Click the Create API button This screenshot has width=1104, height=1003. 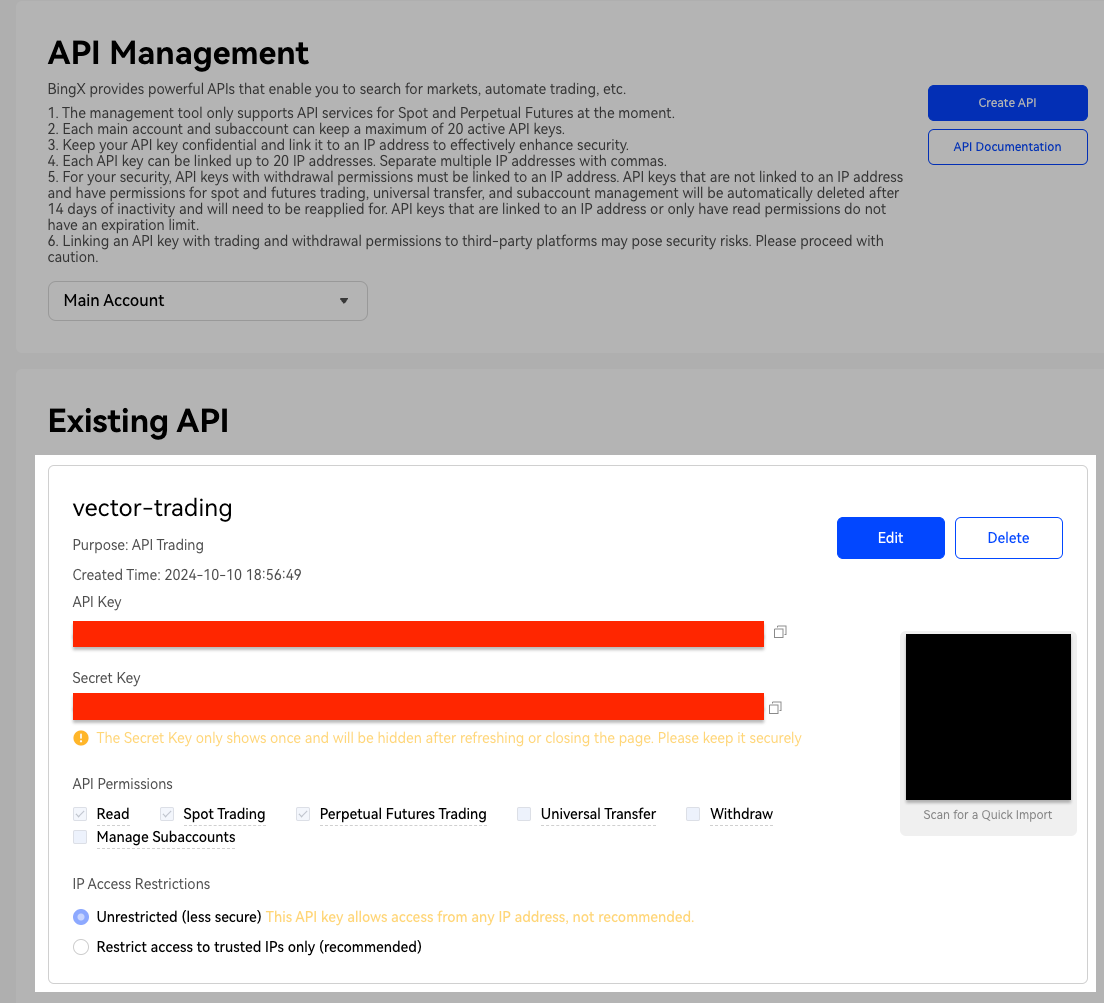(x=1007, y=103)
